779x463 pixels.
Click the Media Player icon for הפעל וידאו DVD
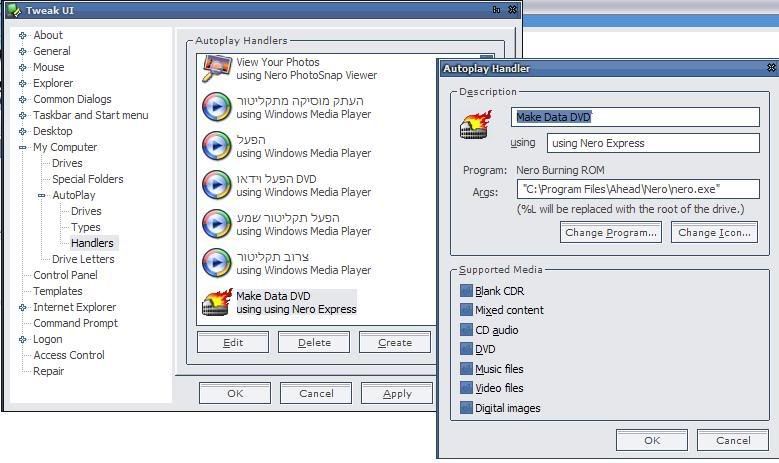[217, 185]
